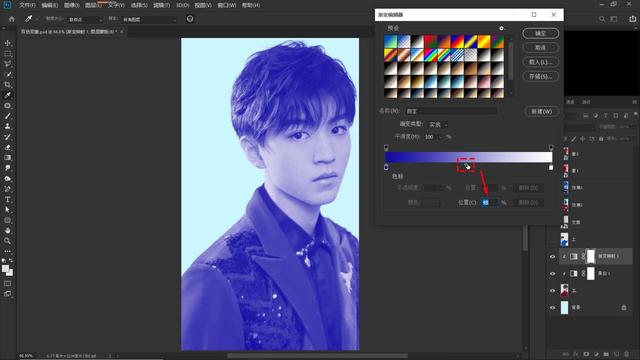The width and height of the screenshot is (640, 360).
Task: Hide the black-white adjustment layer
Action: [553, 274]
